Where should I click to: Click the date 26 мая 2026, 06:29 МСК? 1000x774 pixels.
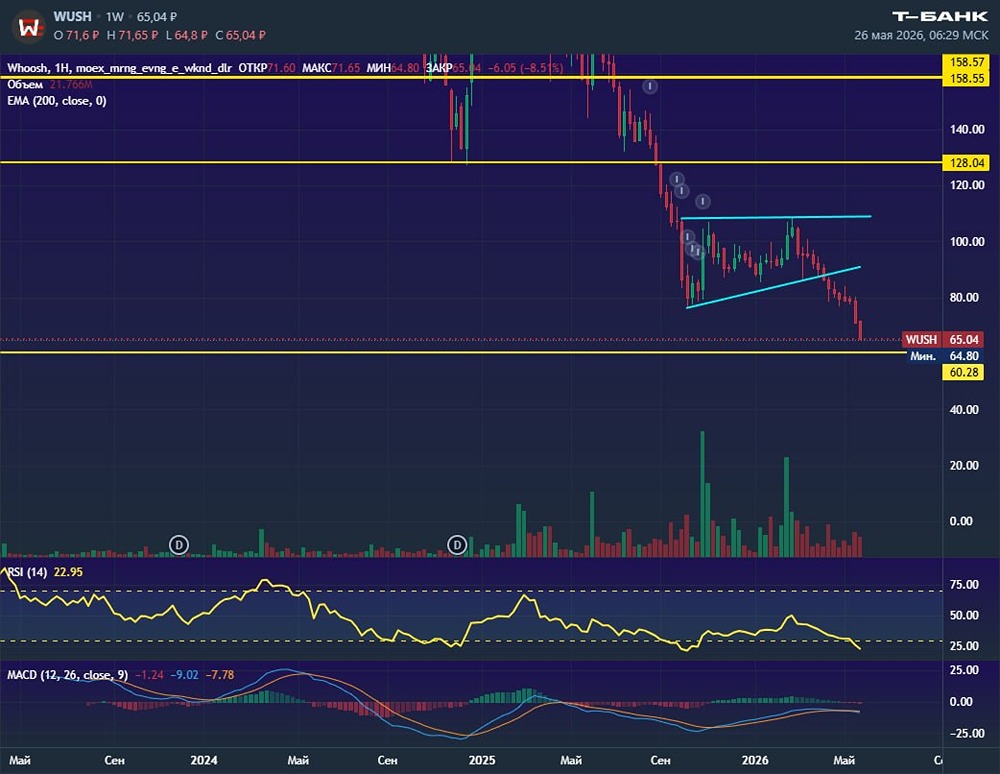[921, 35]
